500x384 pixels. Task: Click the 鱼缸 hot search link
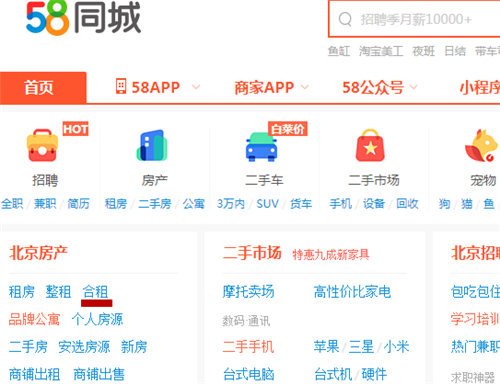pyautogui.click(x=339, y=51)
